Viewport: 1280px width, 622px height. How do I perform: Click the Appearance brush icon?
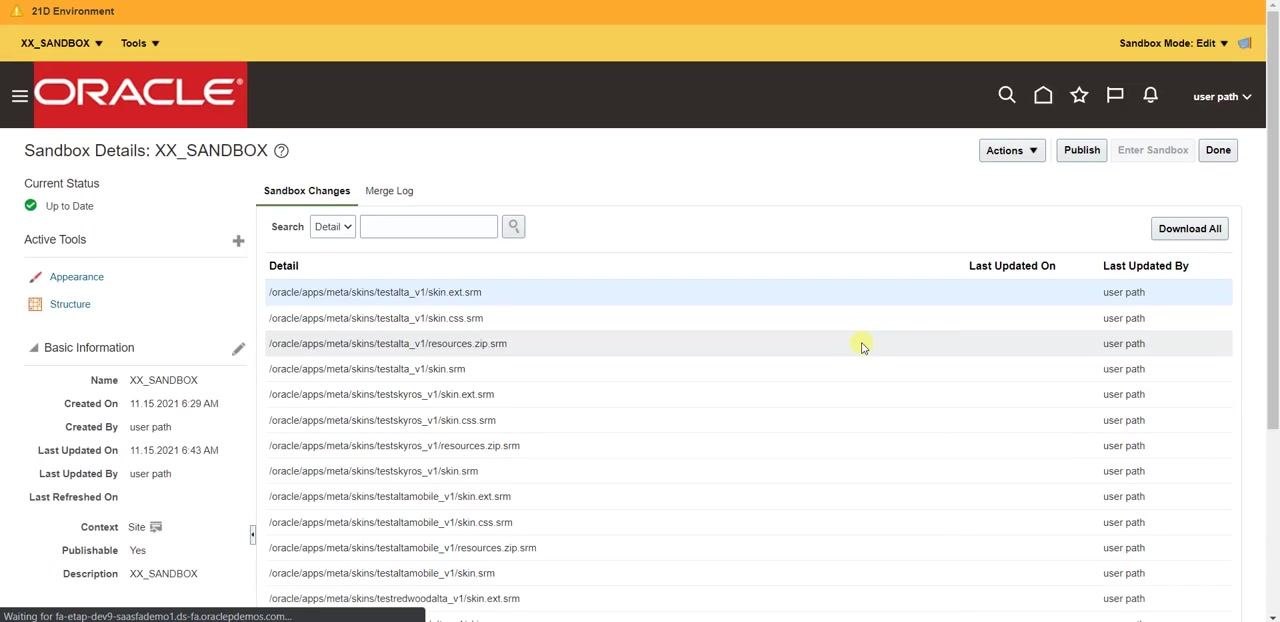tap(35, 277)
